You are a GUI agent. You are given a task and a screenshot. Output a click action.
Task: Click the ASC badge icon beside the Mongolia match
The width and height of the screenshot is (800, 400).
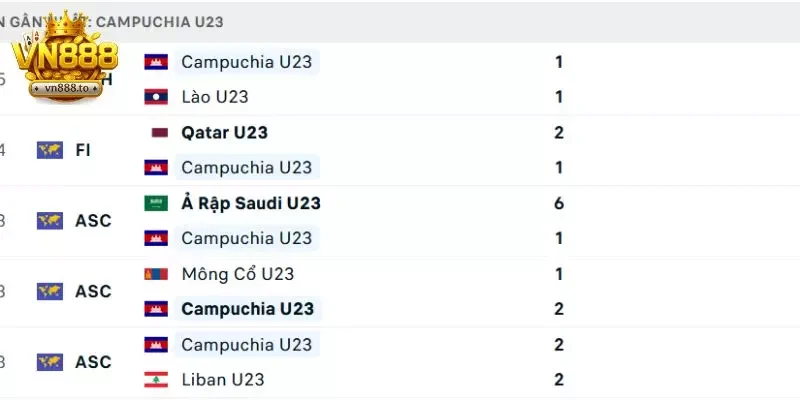(49, 292)
